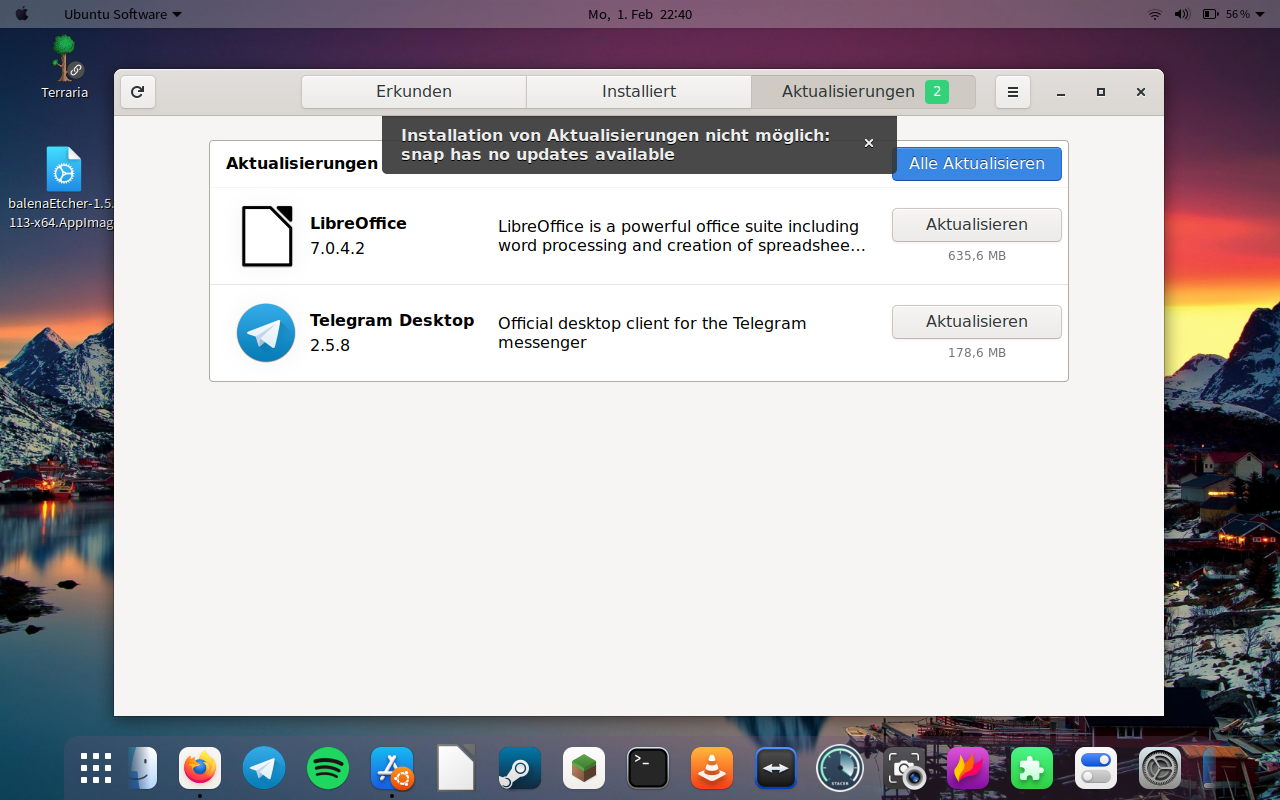Click the Aktualisierungen list heading
The width and height of the screenshot is (1280, 800).
[x=302, y=163]
